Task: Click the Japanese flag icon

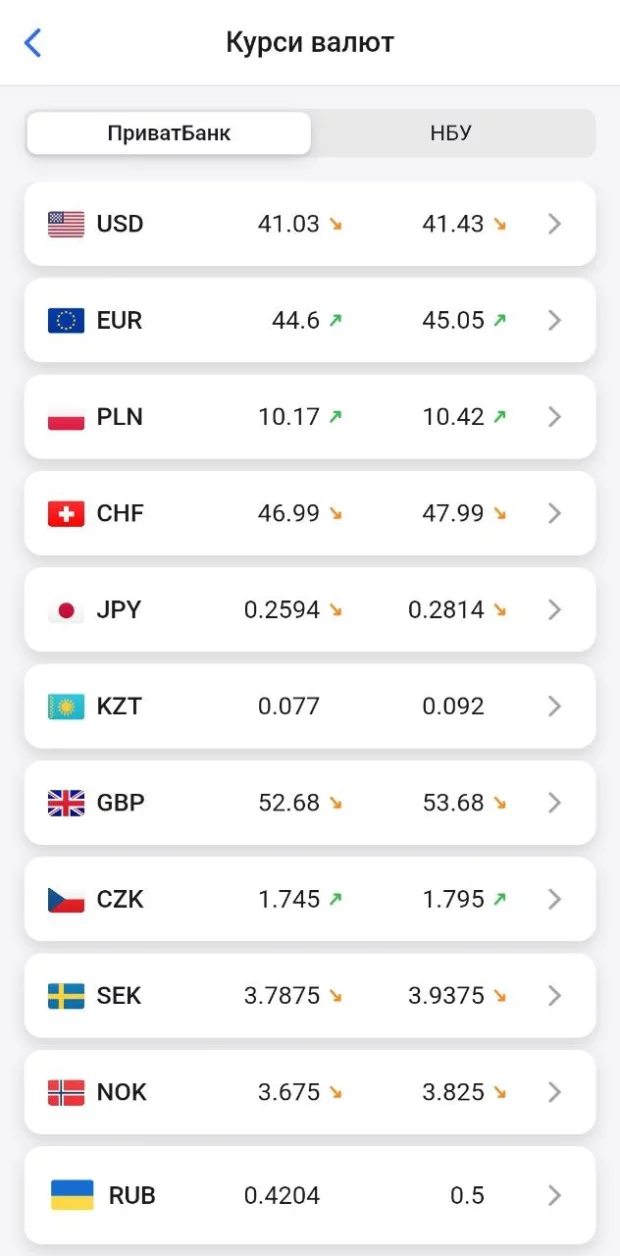Action: (x=66, y=610)
